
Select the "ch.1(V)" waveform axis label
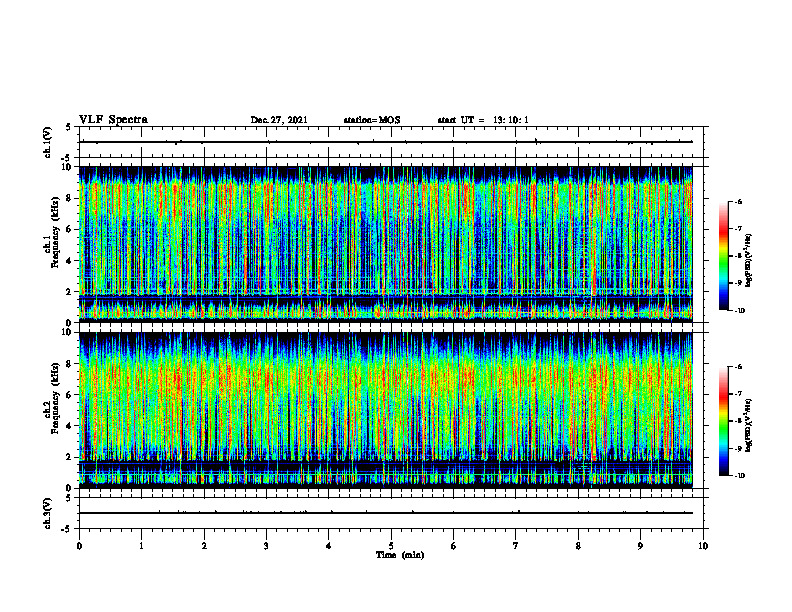(x=47, y=142)
